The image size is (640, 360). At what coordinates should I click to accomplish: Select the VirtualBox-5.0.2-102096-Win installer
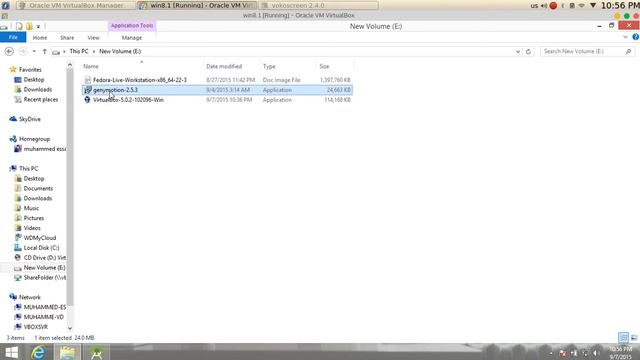point(217,100)
